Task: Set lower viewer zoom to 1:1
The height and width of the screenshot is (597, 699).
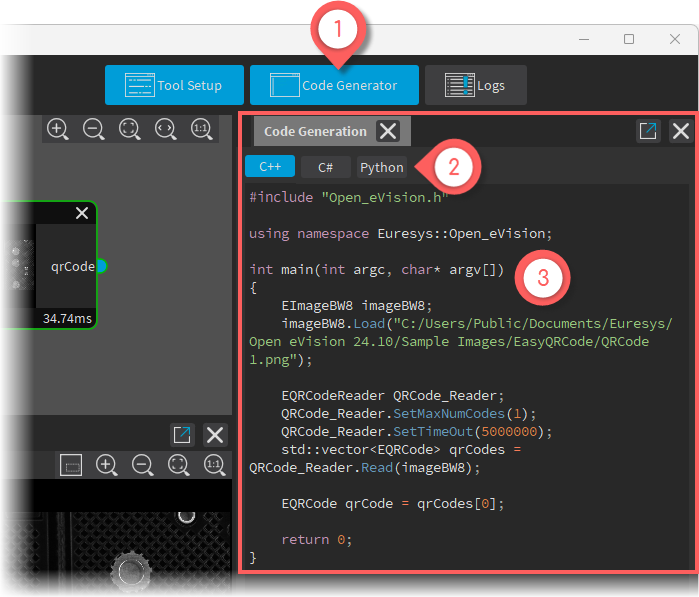Action: pos(215,465)
